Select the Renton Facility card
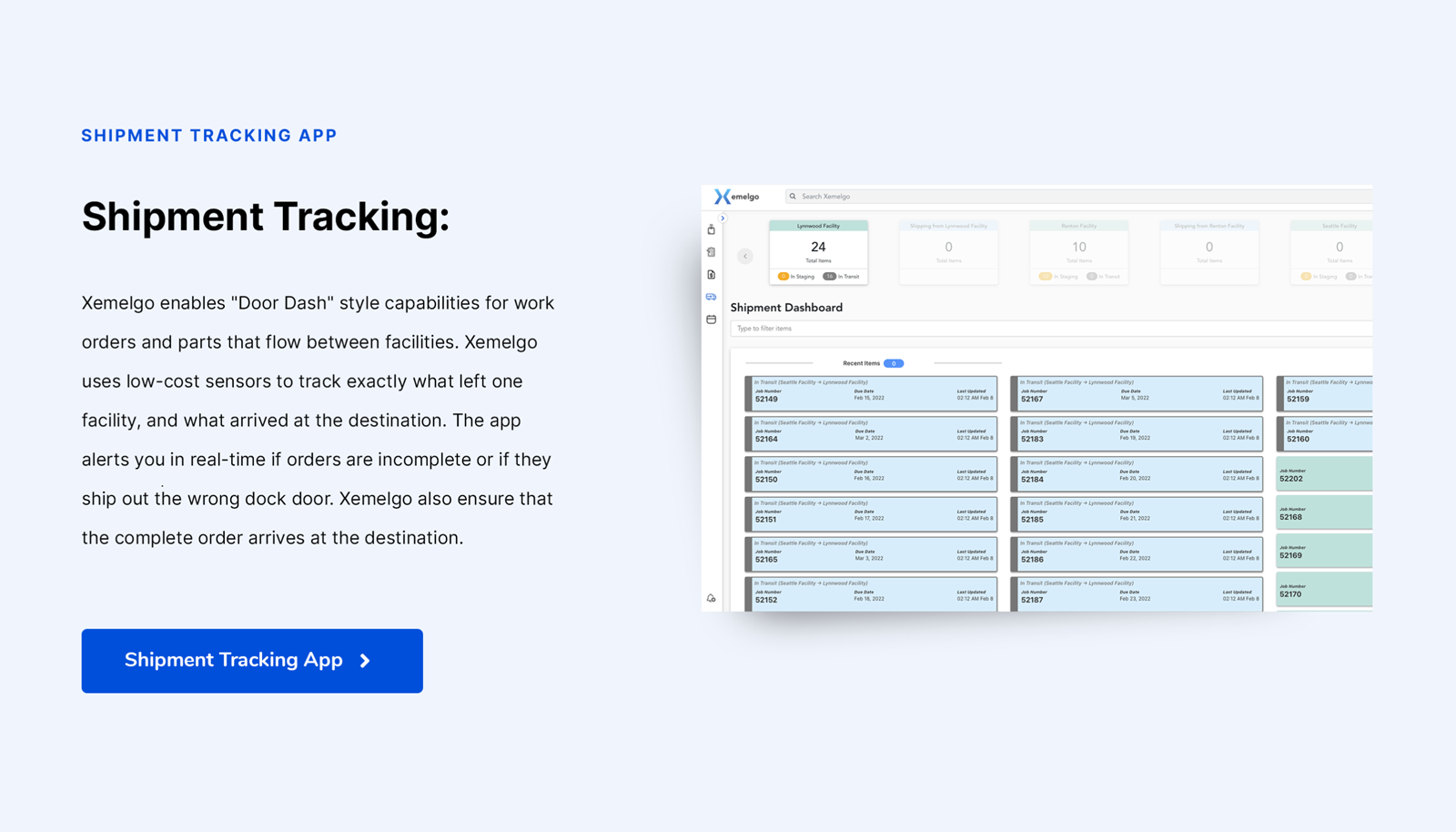Image resolution: width=1456 pixels, height=832 pixels. (x=1079, y=252)
